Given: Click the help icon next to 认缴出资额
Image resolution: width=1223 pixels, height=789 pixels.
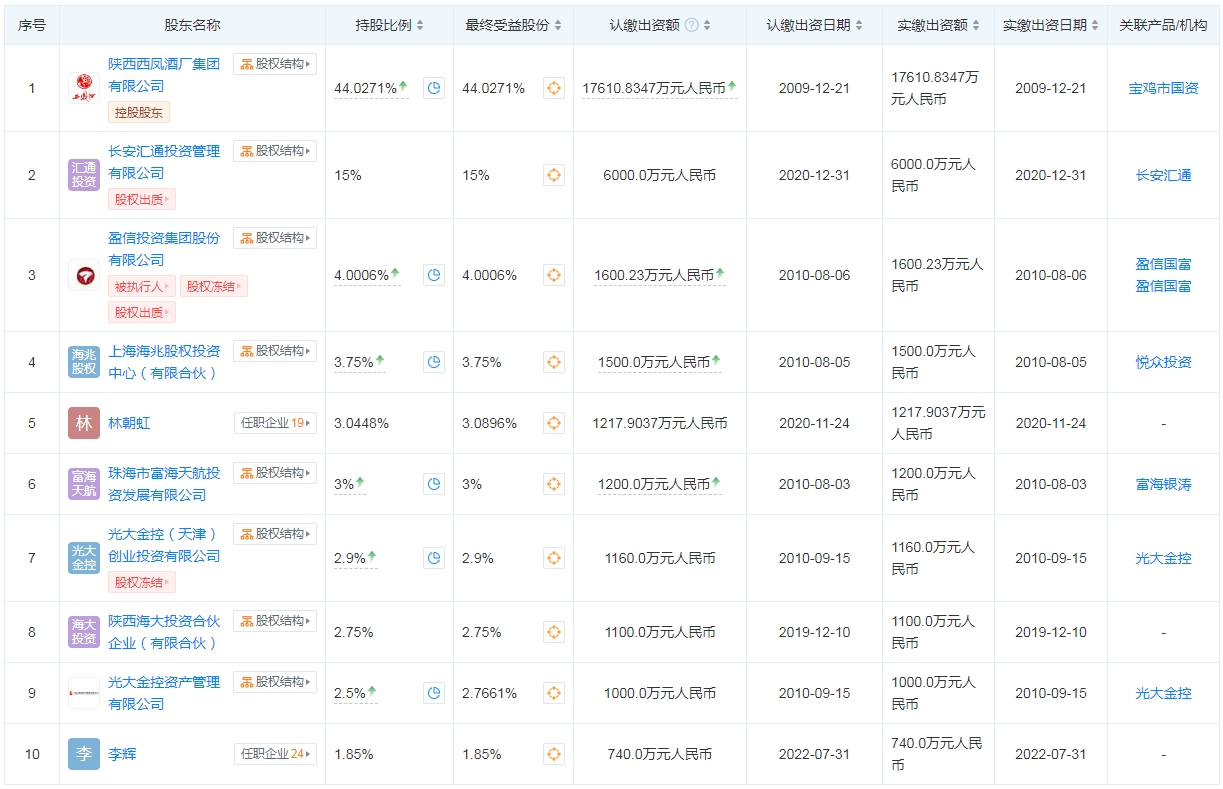Looking at the screenshot, I should click(691, 25).
